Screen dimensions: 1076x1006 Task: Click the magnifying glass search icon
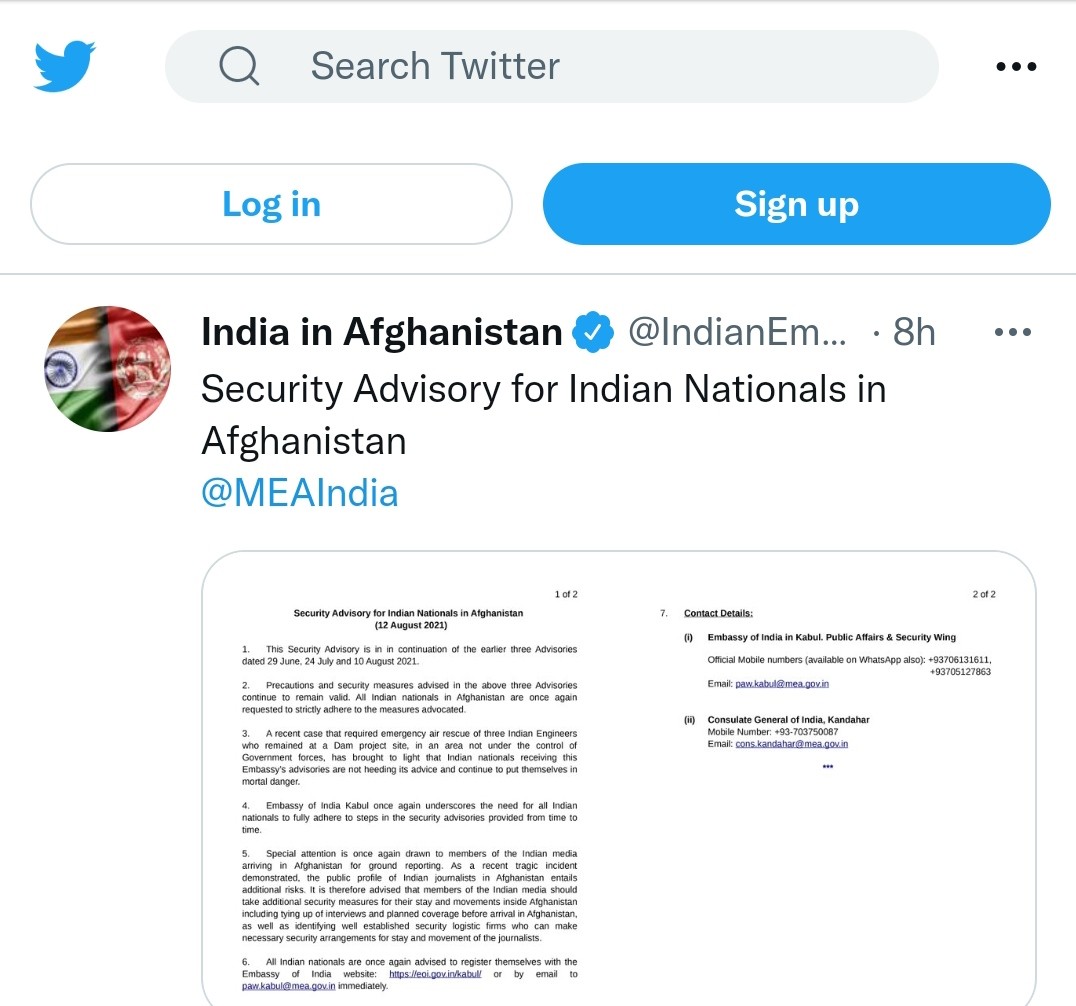click(x=239, y=66)
